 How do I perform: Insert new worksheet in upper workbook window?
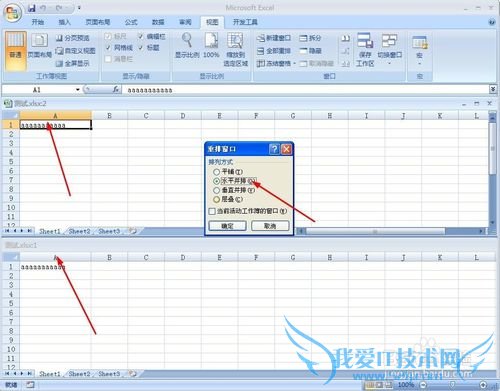pyautogui.click(x=132, y=231)
